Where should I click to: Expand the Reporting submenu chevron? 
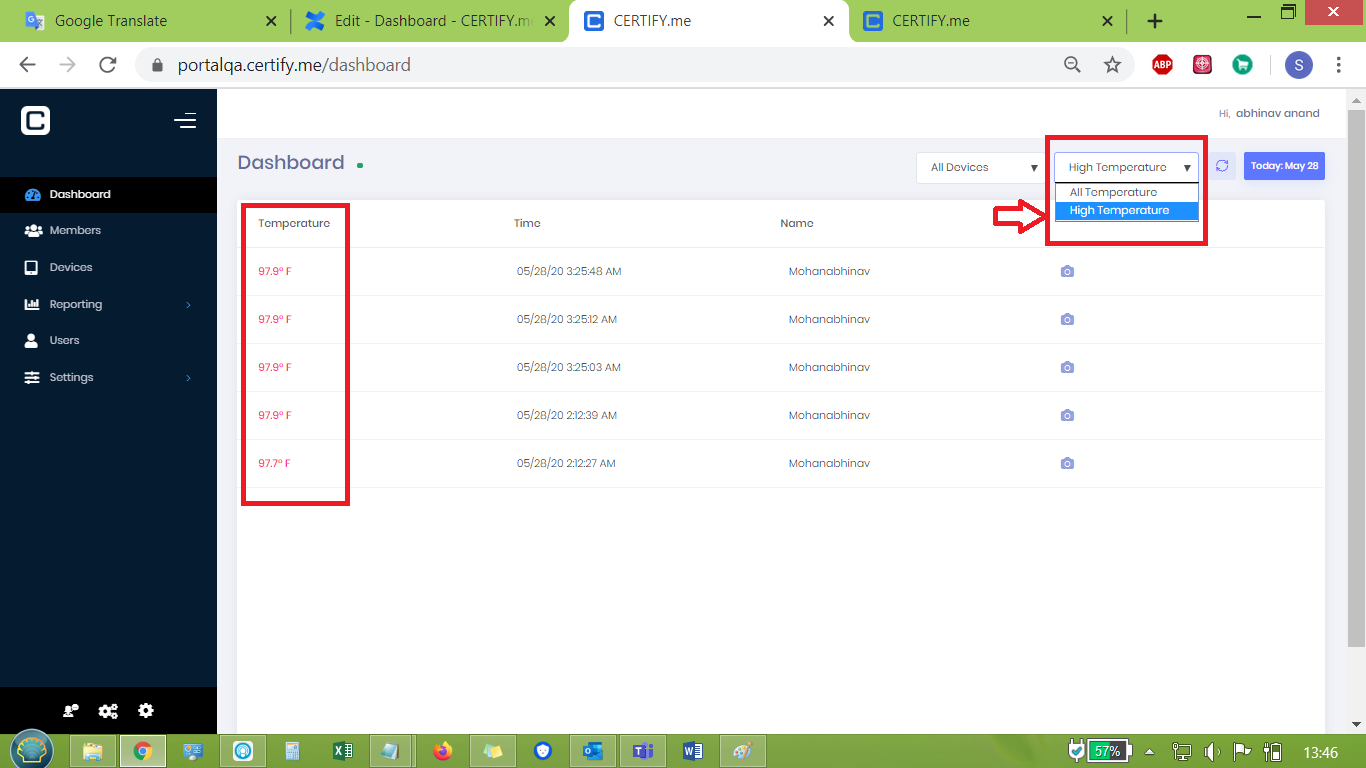coord(188,304)
